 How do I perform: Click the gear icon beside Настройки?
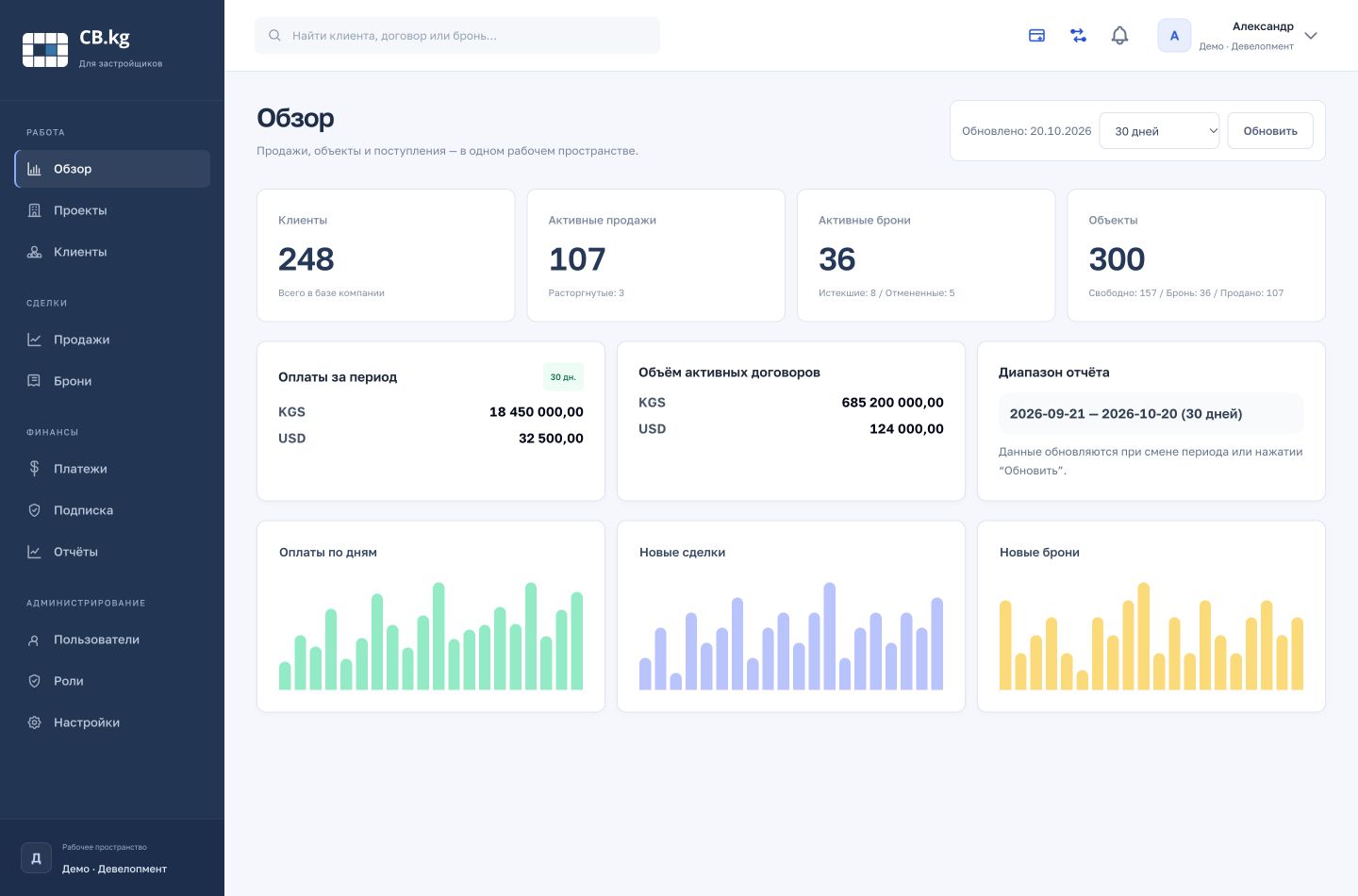[34, 722]
